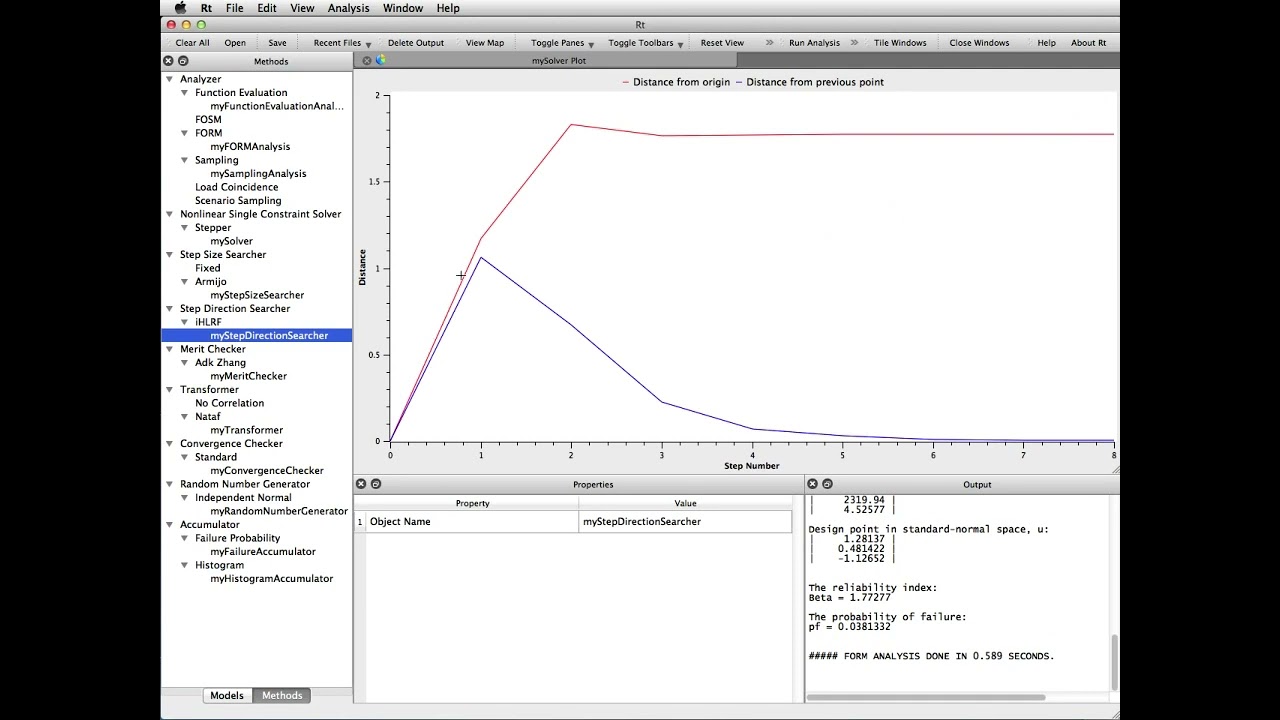This screenshot has height=720, width=1280.
Task: Collapse the Transformer node
Action: point(170,390)
